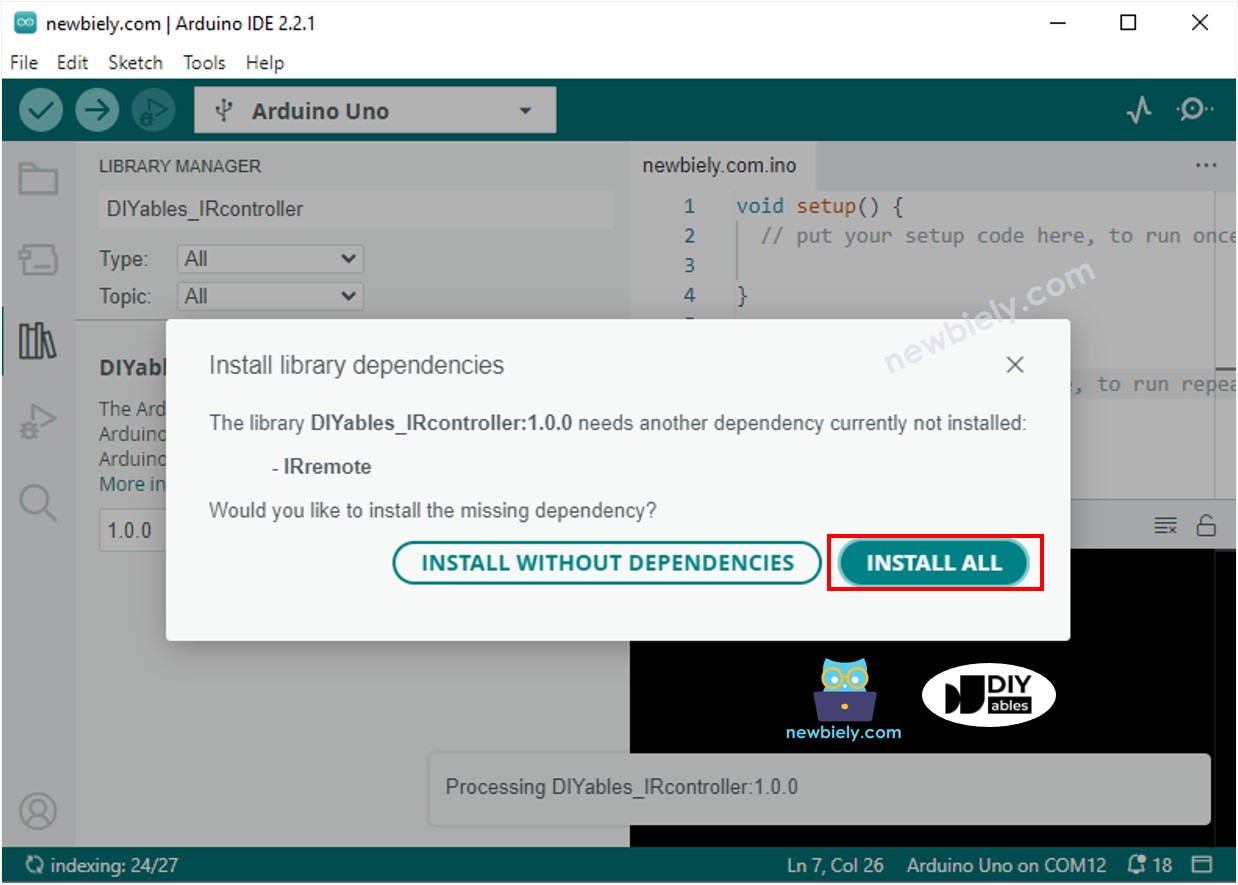Choose INSTALL WITHOUT DEPENDENCIES
The image size is (1238, 885).
[x=607, y=562]
